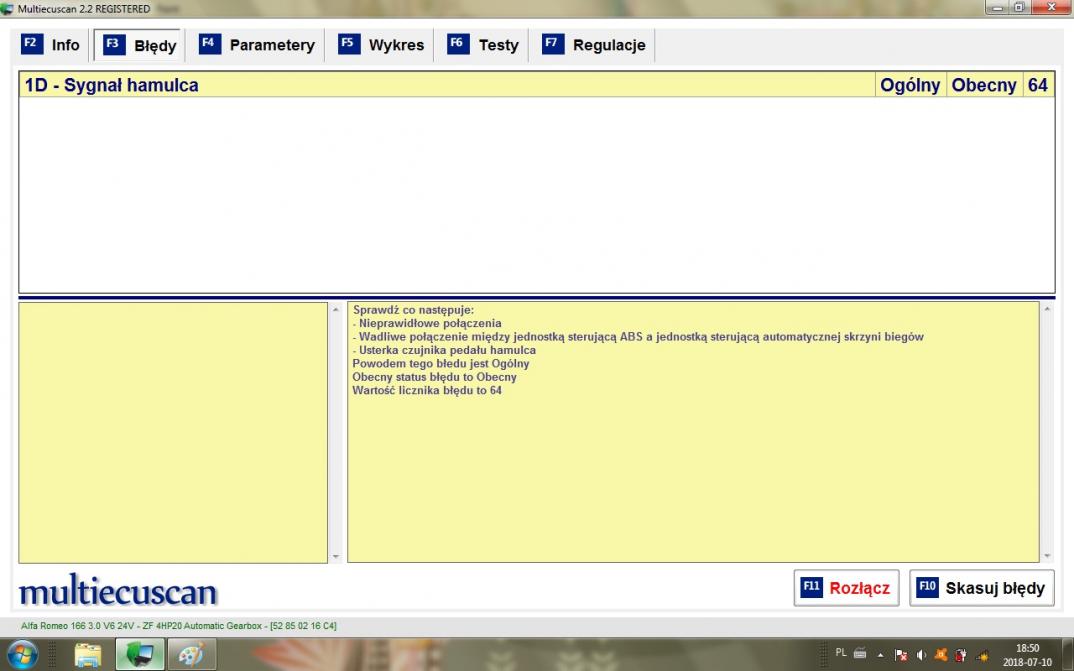This screenshot has width=1074, height=671.
Task: Click the error counter value 64
Action: [x=1038, y=85]
